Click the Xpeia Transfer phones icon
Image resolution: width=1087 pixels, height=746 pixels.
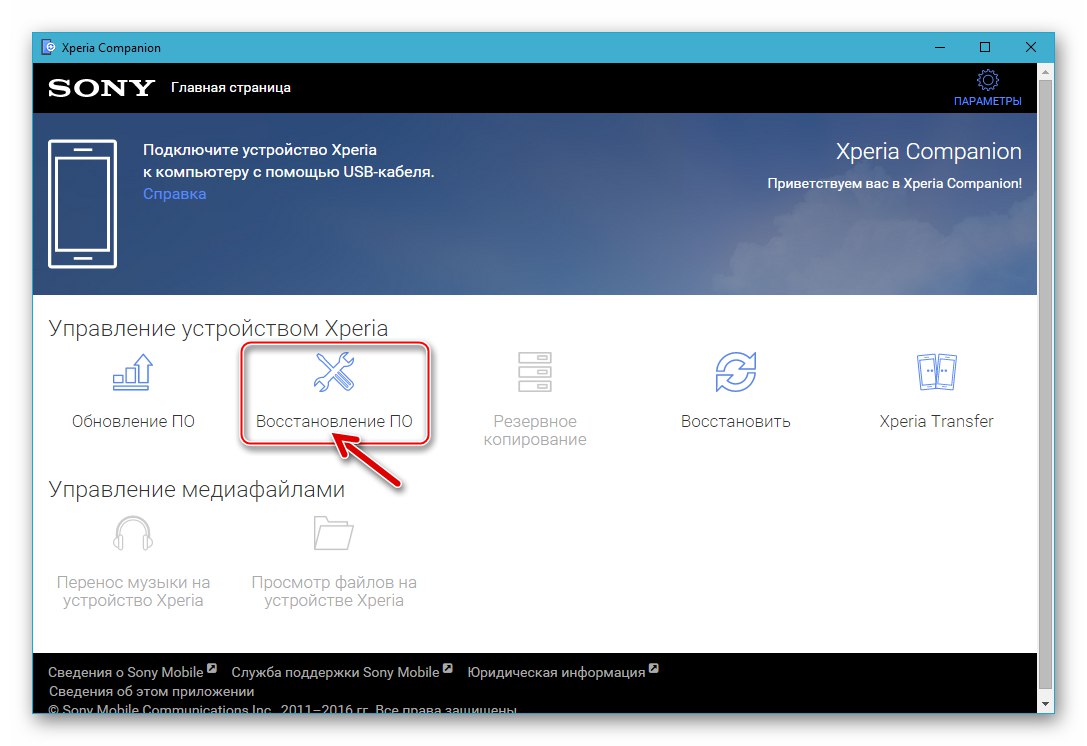[x=936, y=372]
